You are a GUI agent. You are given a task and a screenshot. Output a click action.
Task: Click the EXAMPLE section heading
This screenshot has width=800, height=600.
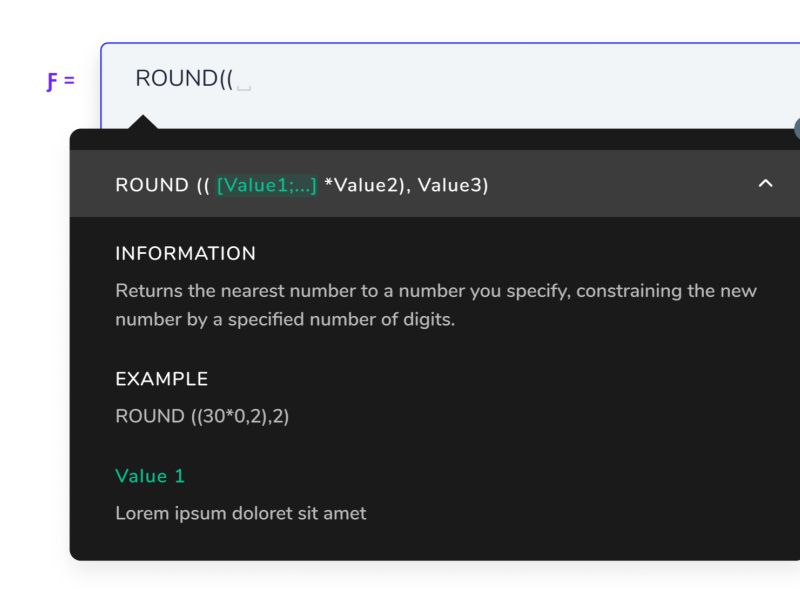(161, 379)
